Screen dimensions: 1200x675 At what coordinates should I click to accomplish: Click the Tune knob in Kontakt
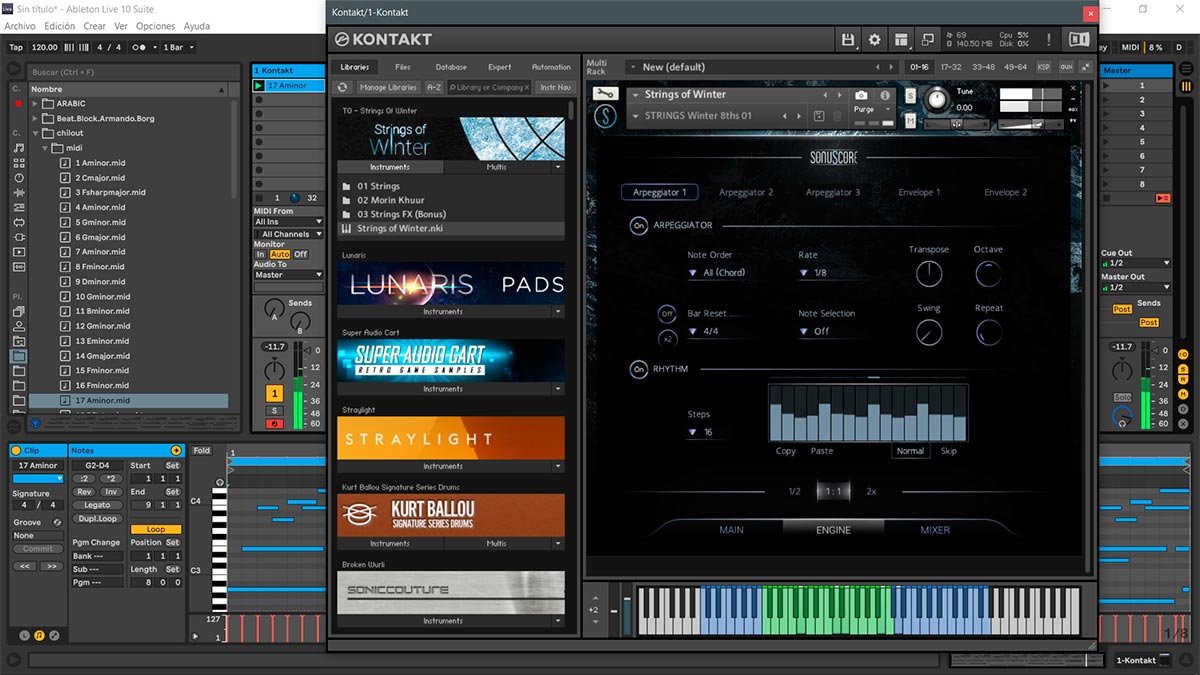[937, 100]
